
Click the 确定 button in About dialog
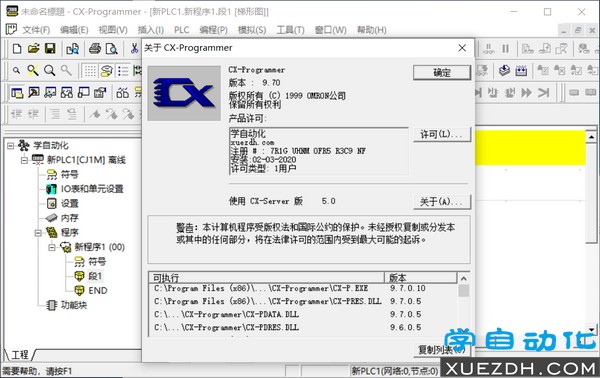[x=442, y=72]
